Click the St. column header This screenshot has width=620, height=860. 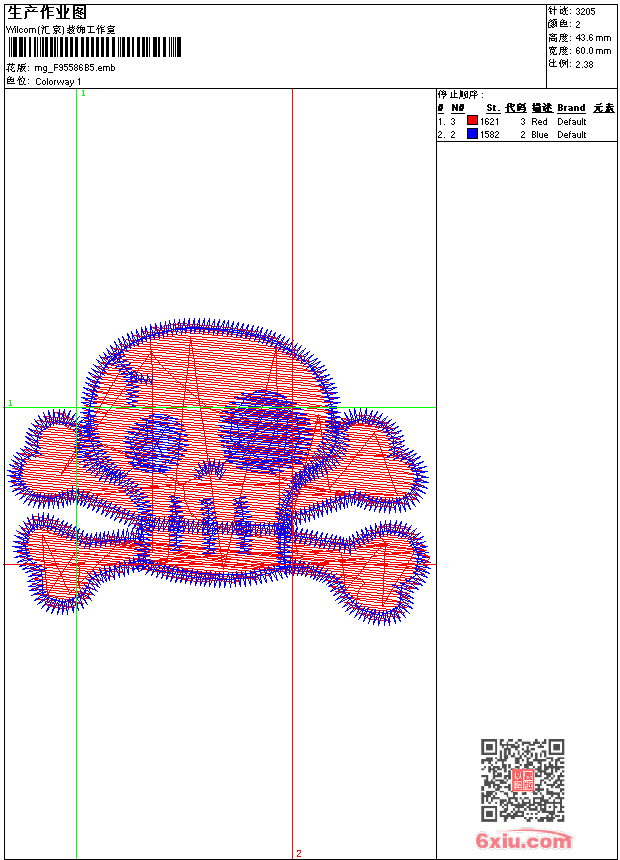click(492, 108)
